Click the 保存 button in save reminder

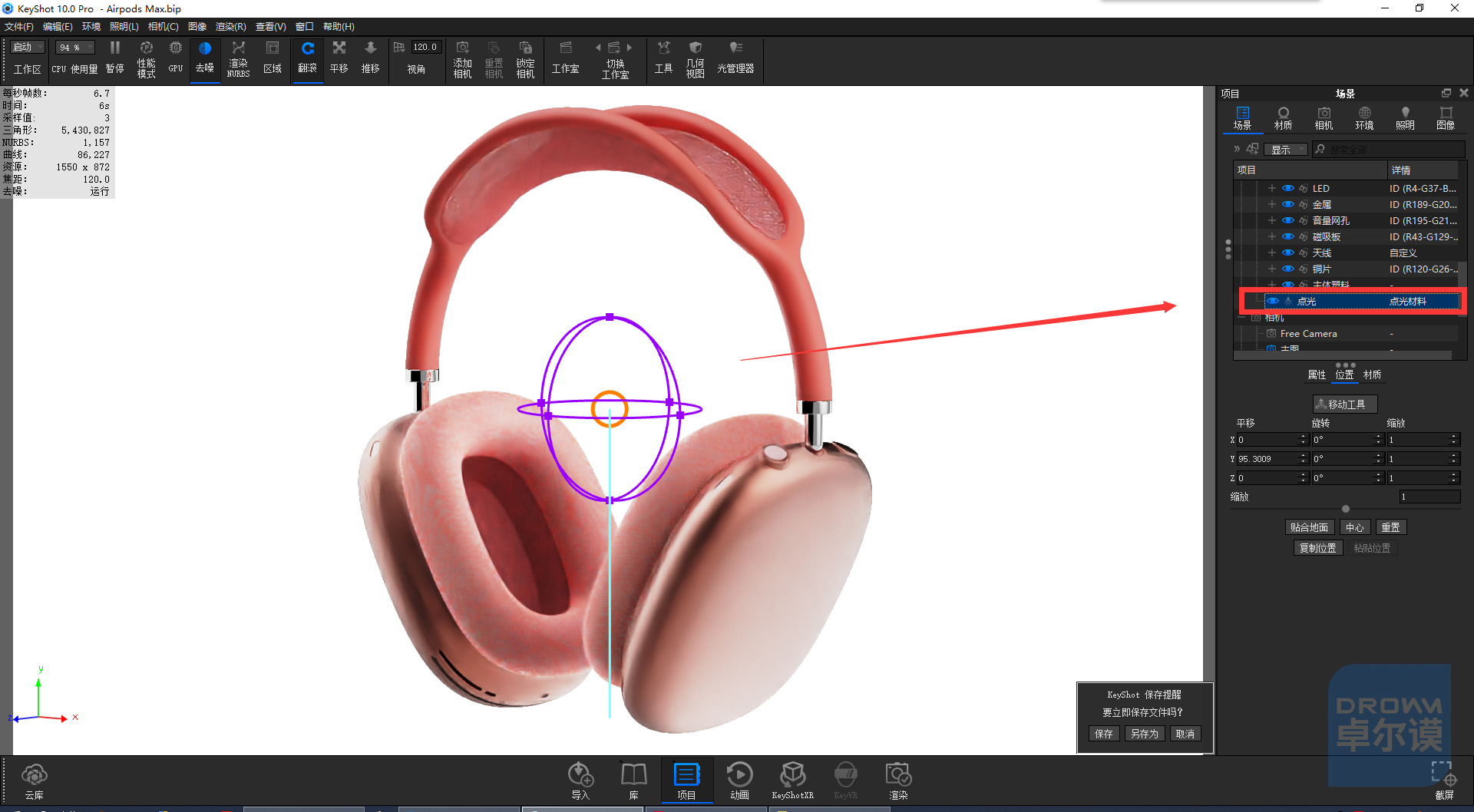click(x=1103, y=734)
